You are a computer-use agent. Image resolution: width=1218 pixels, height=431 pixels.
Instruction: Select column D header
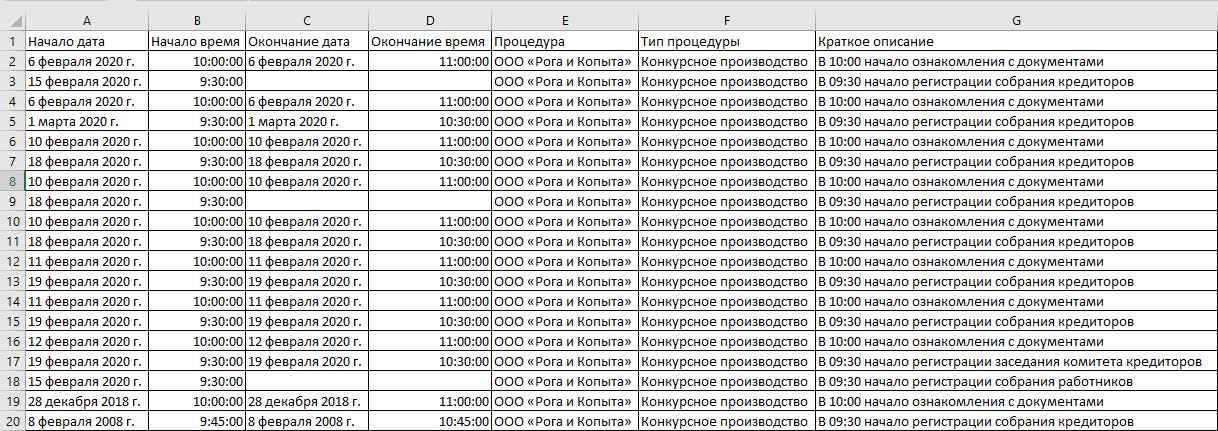tap(429, 21)
